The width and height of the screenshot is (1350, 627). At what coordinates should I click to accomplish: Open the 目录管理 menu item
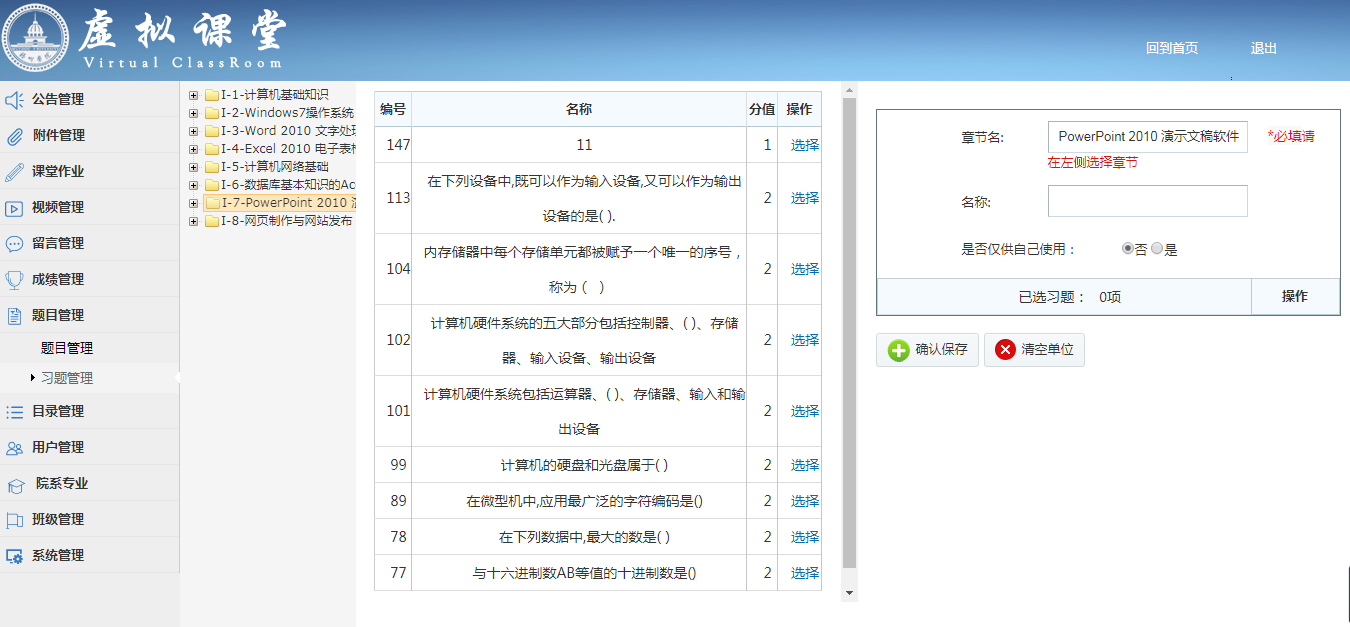click(x=58, y=411)
